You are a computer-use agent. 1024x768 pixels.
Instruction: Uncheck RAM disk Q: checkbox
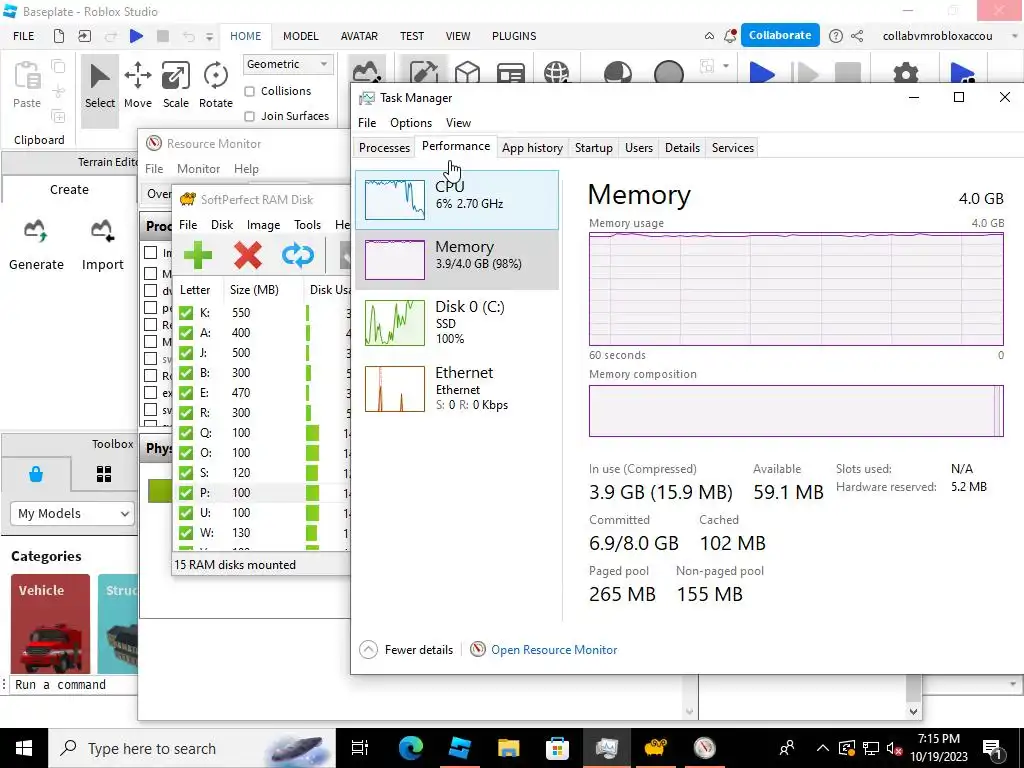(186, 433)
